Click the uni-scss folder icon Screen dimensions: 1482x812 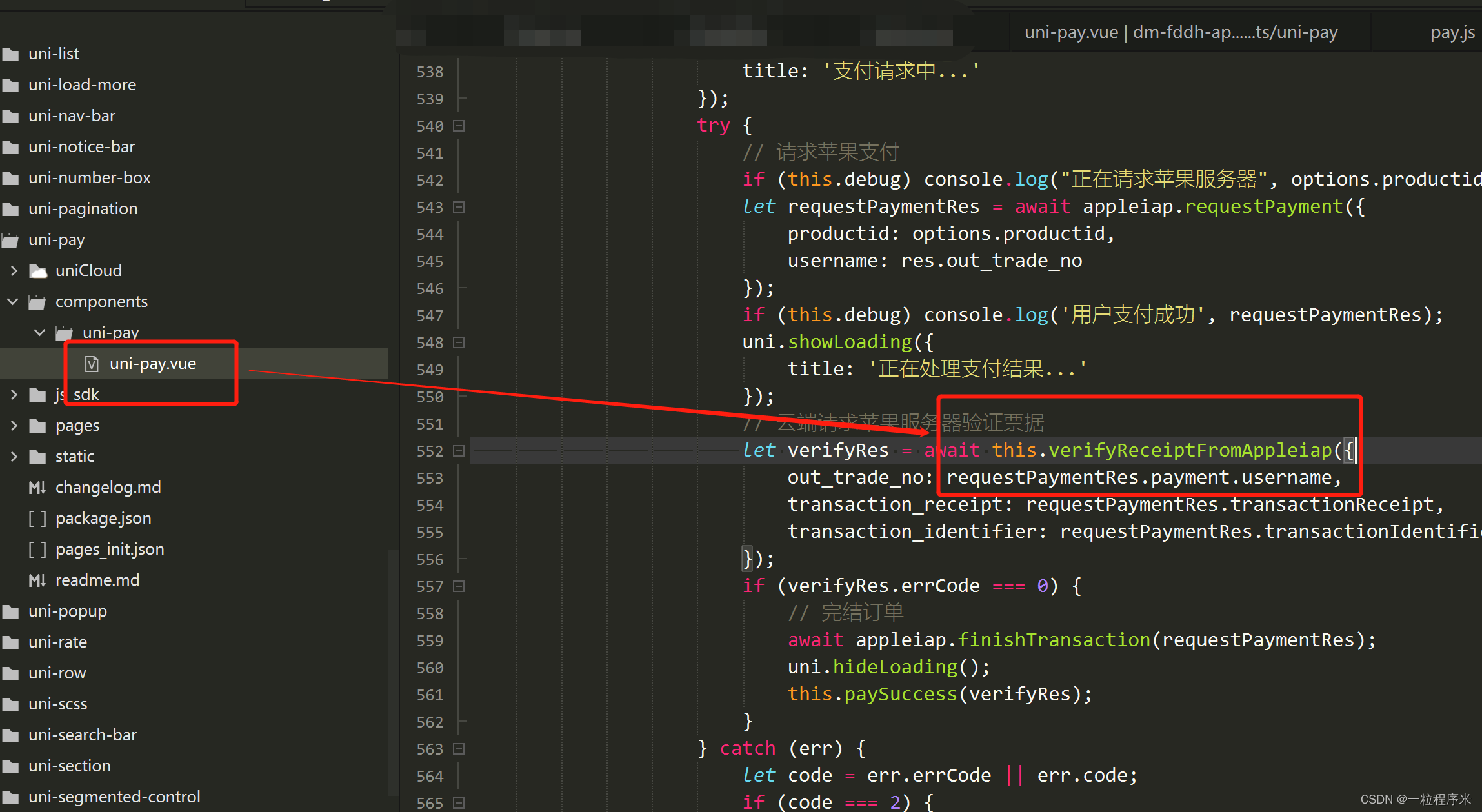click(10, 704)
